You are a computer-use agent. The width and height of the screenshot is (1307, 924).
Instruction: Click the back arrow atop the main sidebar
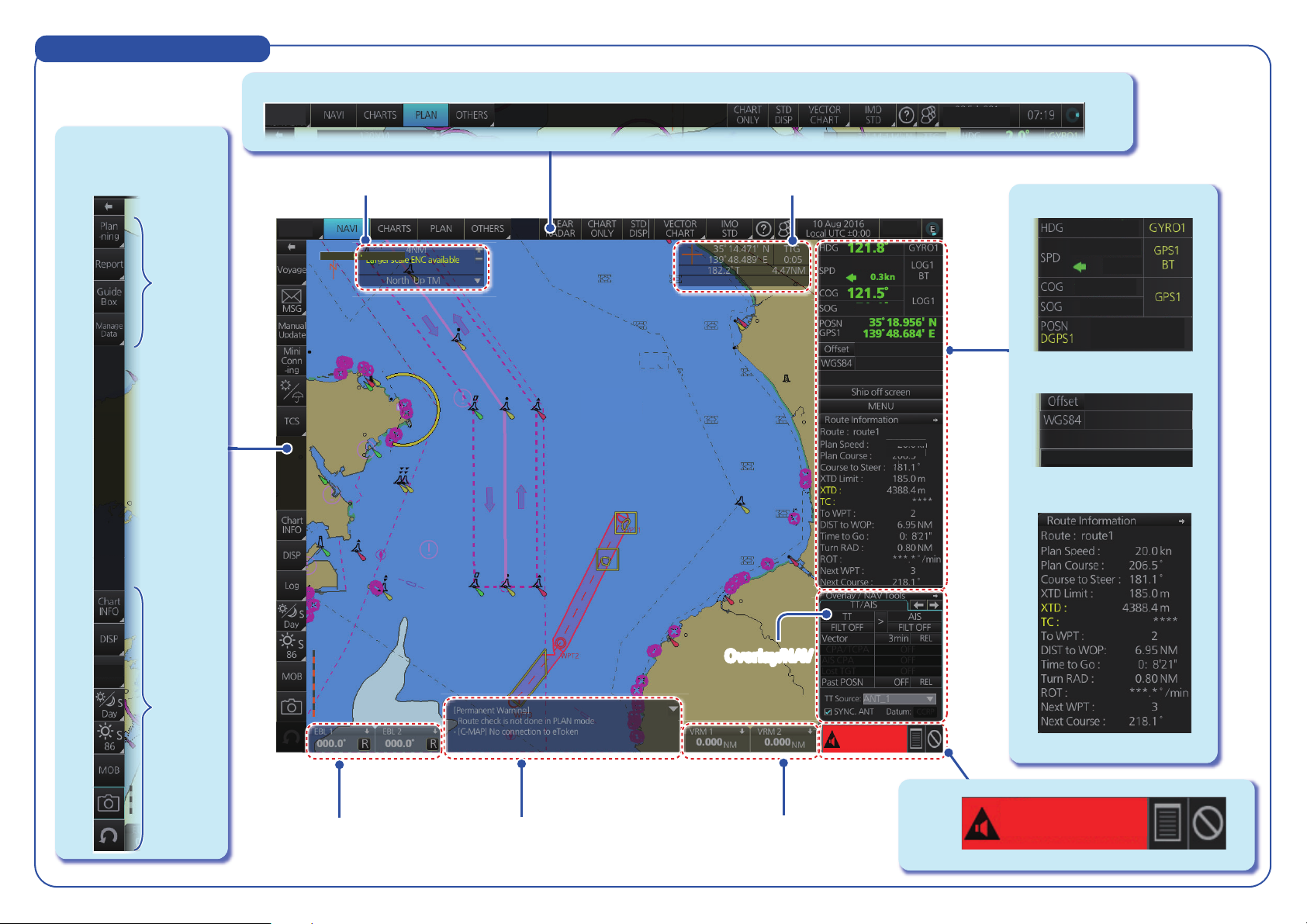(x=292, y=247)
